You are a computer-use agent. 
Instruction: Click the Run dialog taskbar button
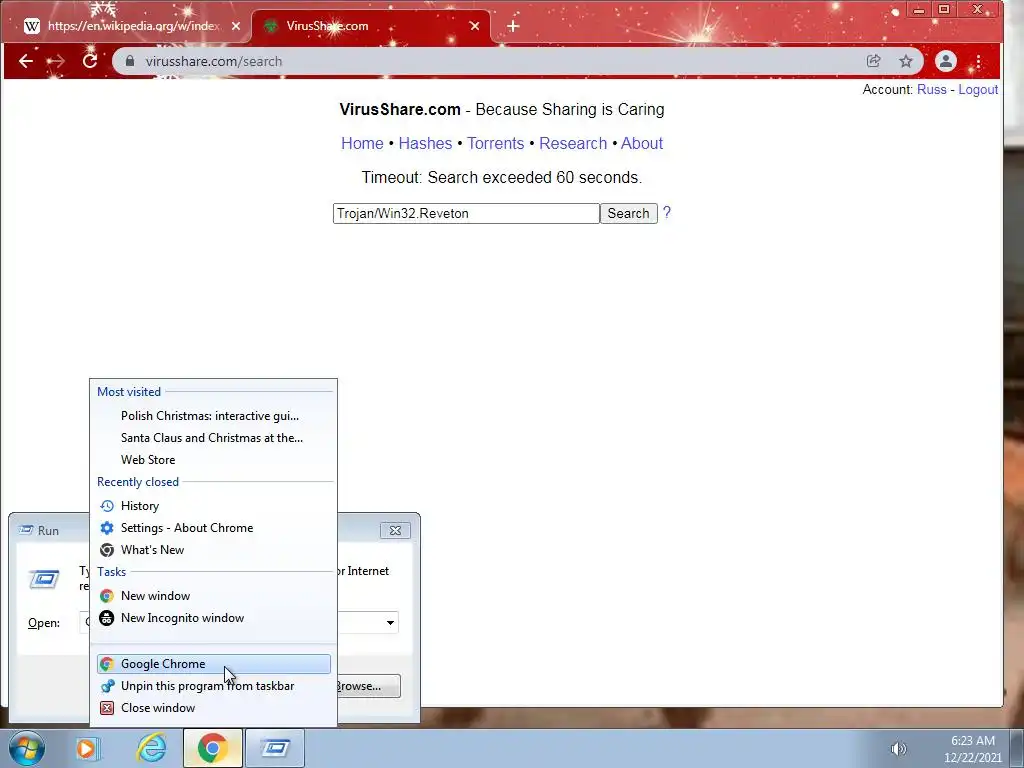[x=274, y=748]
